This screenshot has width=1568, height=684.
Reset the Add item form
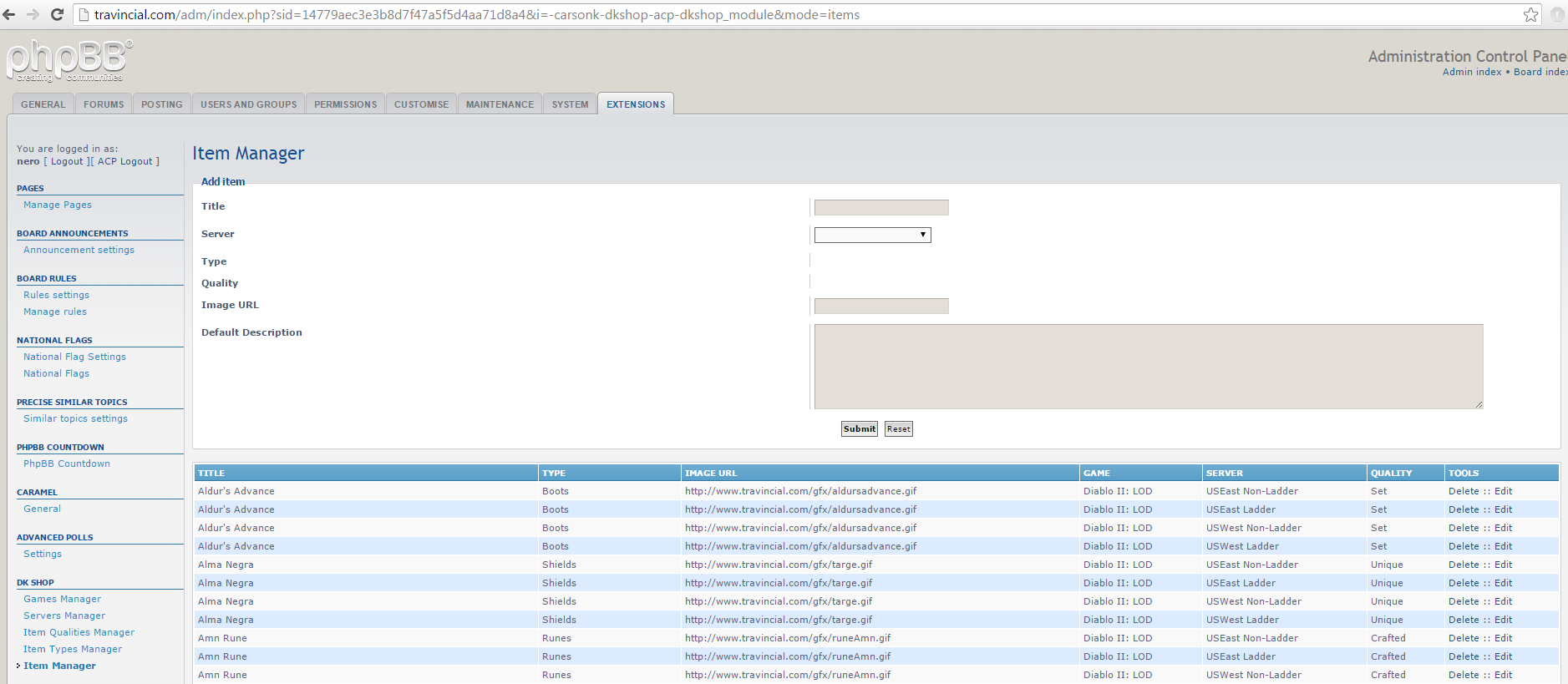(899, 428)
